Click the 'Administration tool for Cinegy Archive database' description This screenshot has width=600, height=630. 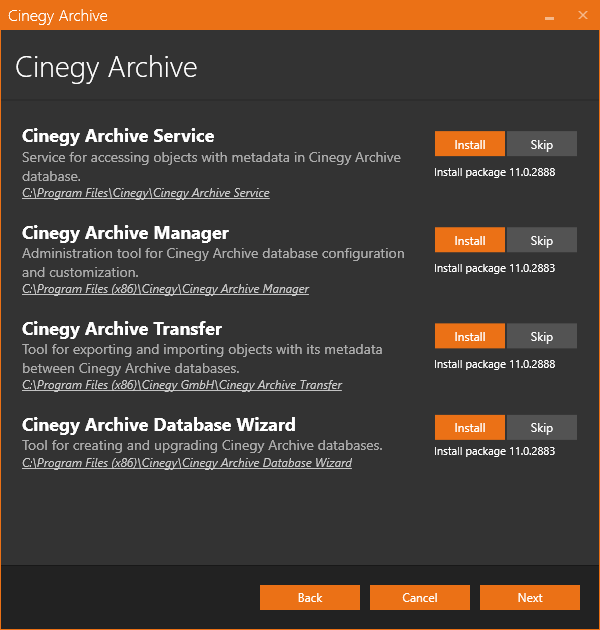[x=213, y=263]
